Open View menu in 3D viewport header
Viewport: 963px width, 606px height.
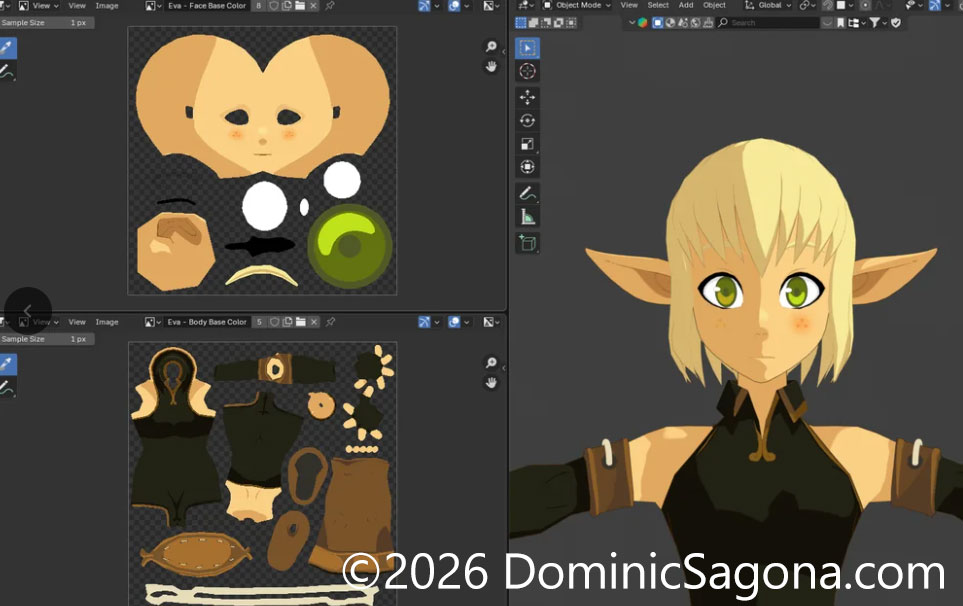629,5
